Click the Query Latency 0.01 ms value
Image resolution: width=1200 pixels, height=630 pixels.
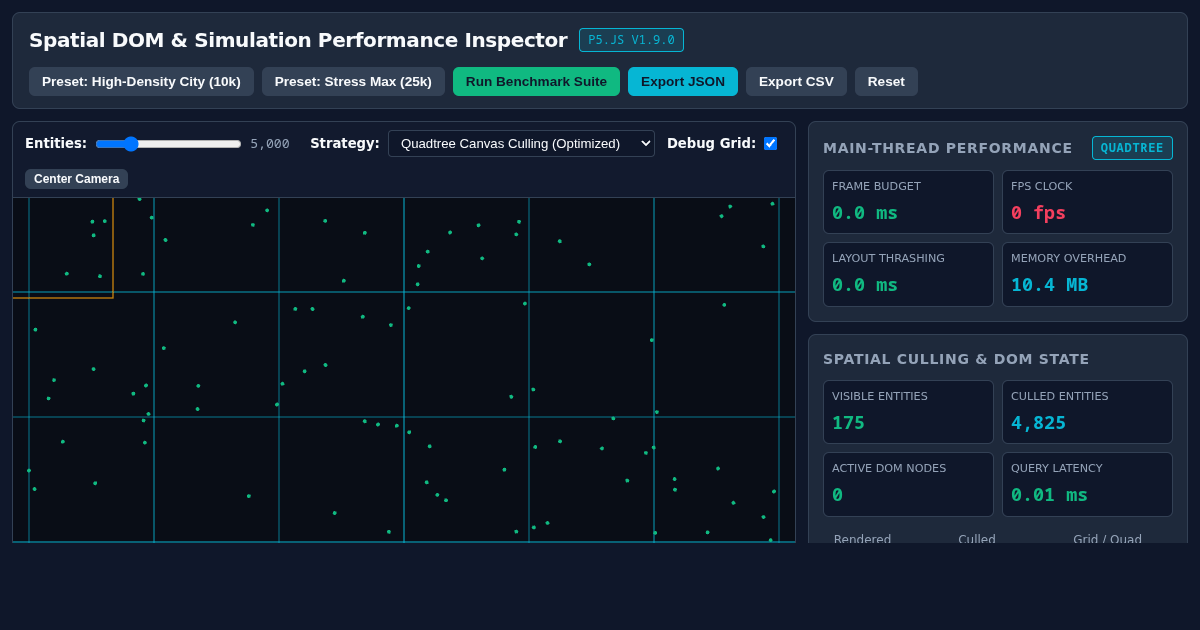tap(1049, 495)
